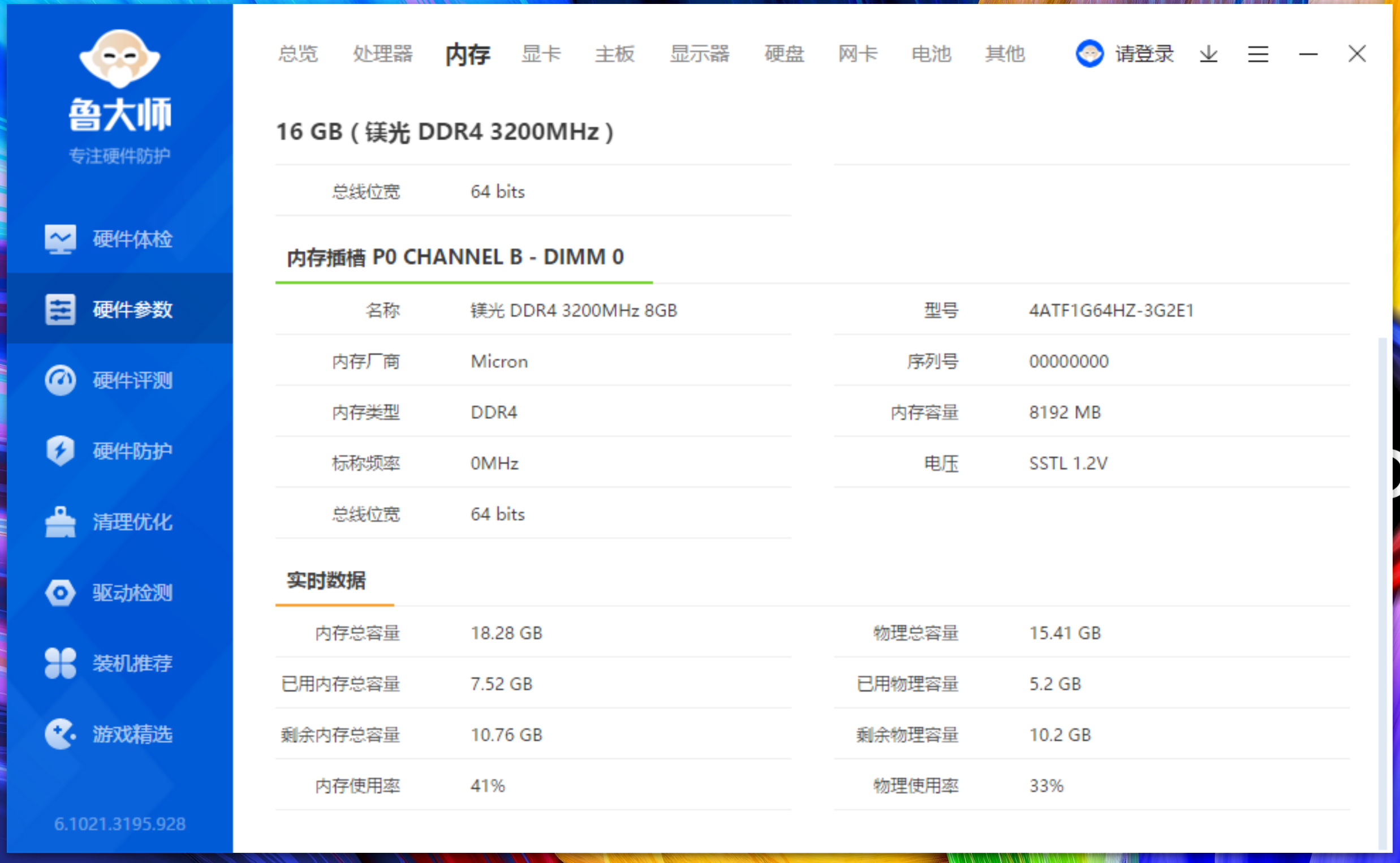This screenshot has width=1400, height=863.
Task: Close the 鲁大师 window
Action: (1356, 54)
